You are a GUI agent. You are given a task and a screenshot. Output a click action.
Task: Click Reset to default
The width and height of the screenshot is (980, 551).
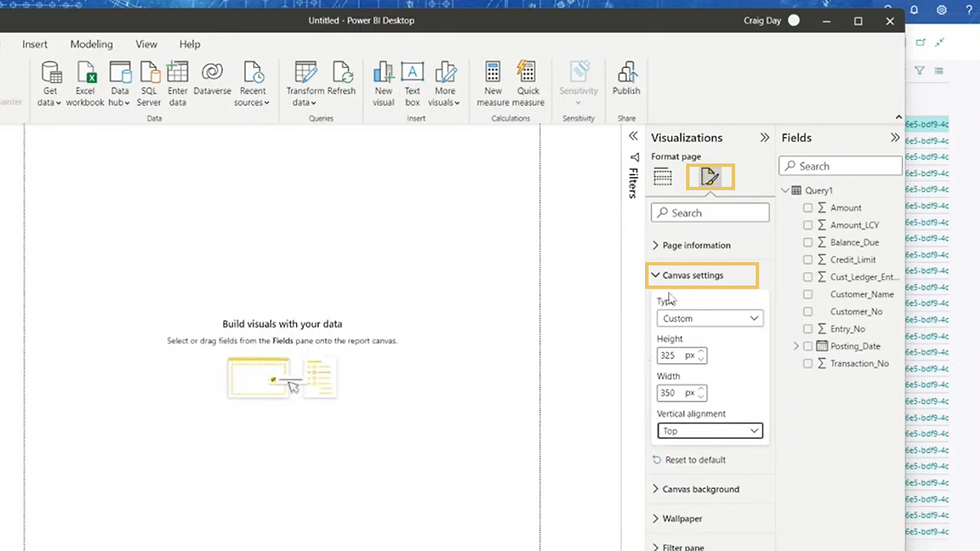coord(689,460)
